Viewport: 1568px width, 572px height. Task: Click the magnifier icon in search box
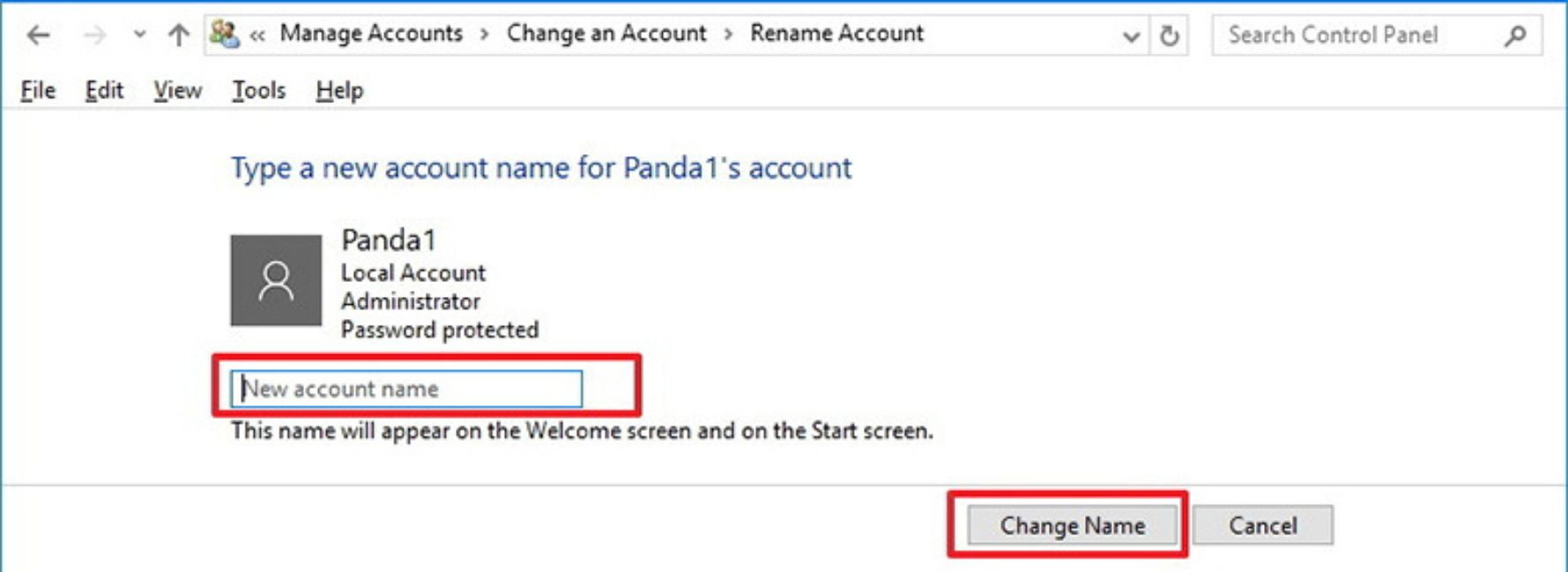point(1515,36)
